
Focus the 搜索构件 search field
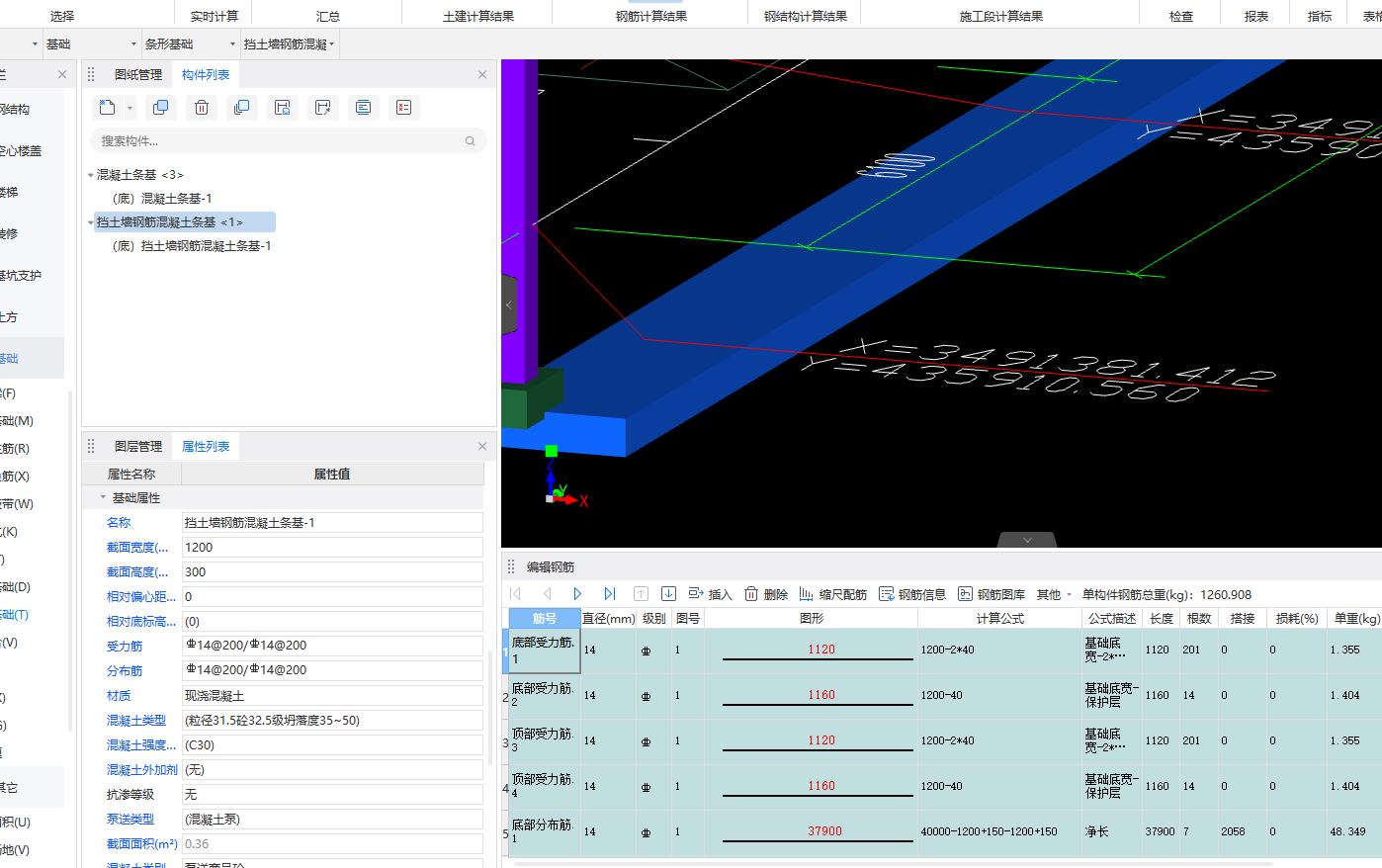click(288, 141)
